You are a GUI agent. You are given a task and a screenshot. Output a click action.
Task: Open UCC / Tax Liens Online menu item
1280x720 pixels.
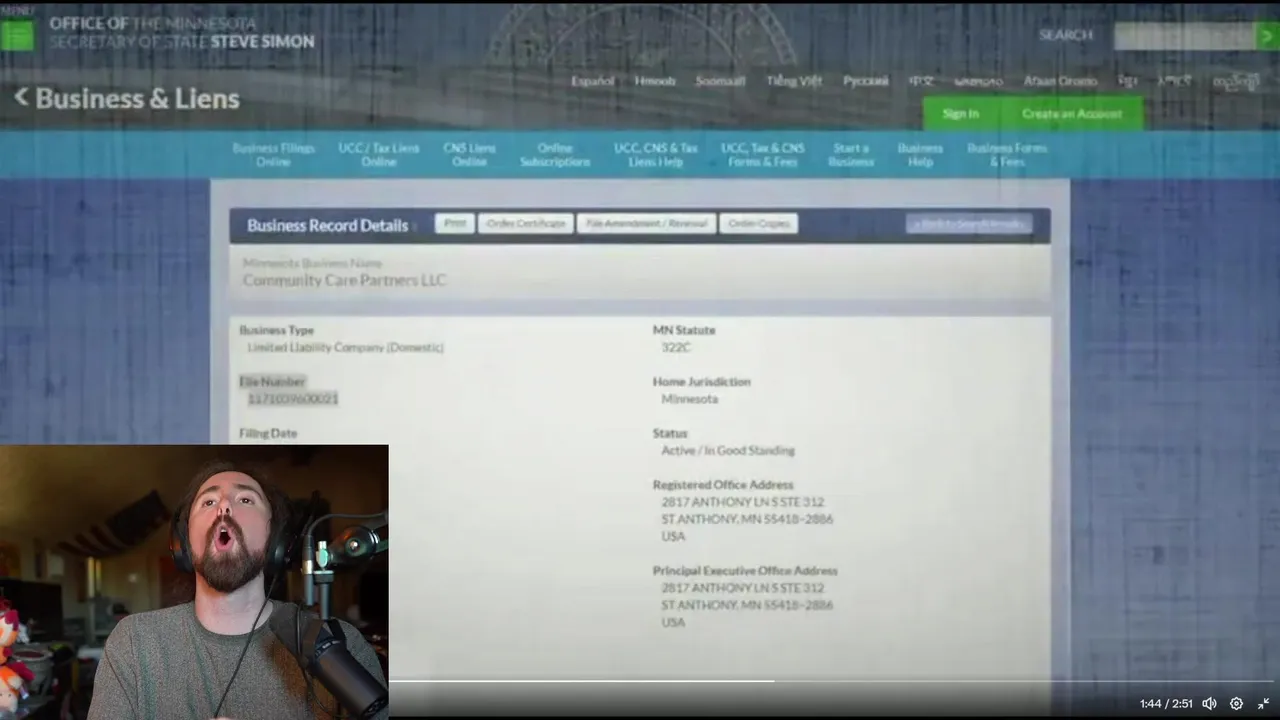coord(379,154)
